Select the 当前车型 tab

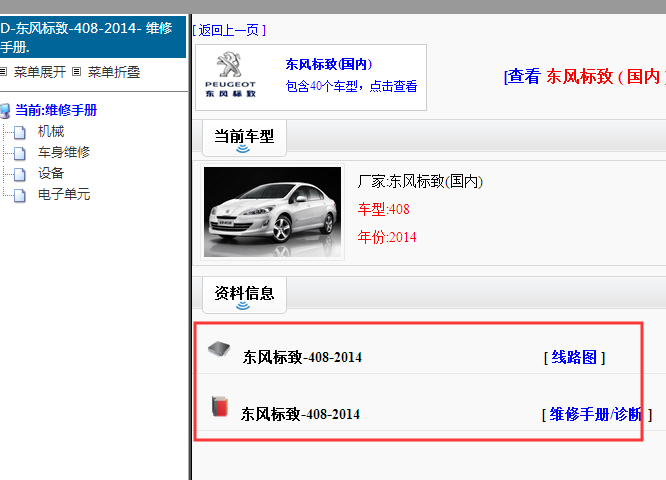tap(244, 138)
